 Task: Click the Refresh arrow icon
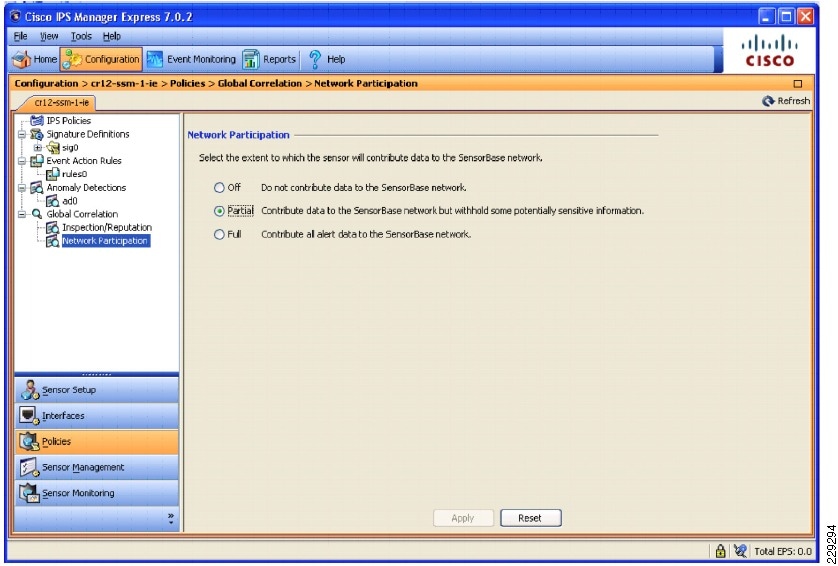[x=768, y=101]
